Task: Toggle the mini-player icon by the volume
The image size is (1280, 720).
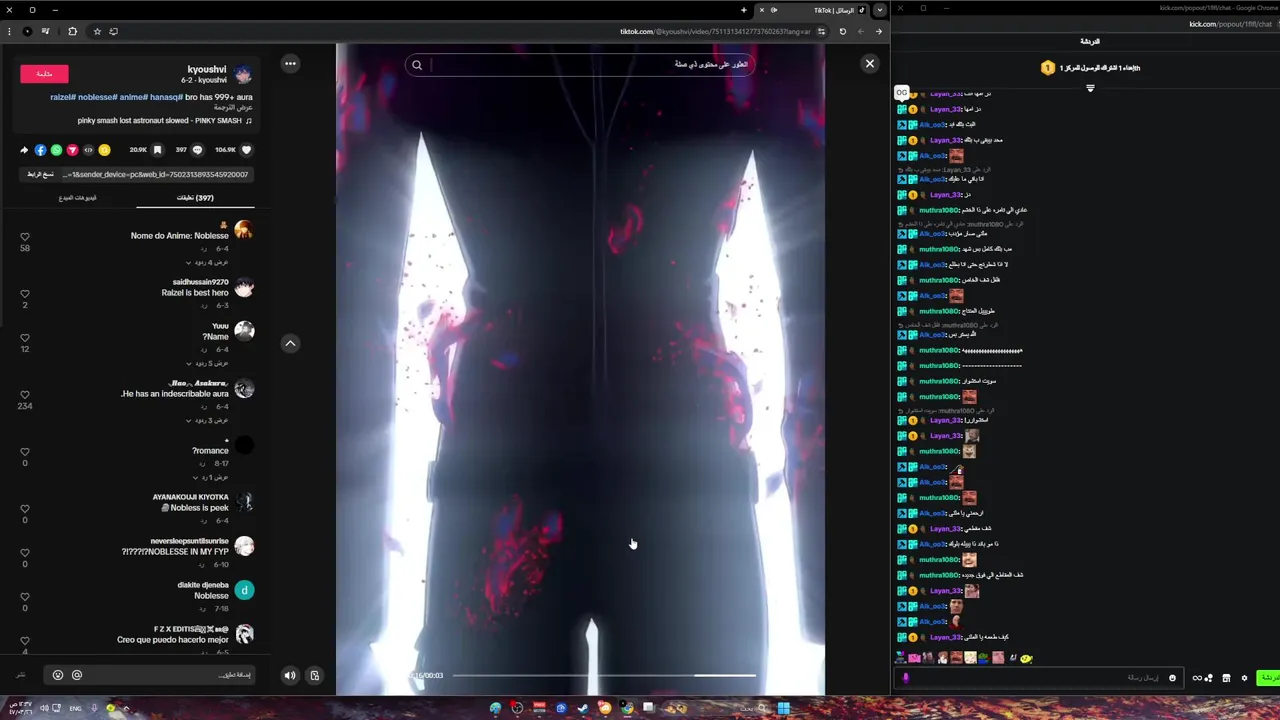Action: [314, 675]
